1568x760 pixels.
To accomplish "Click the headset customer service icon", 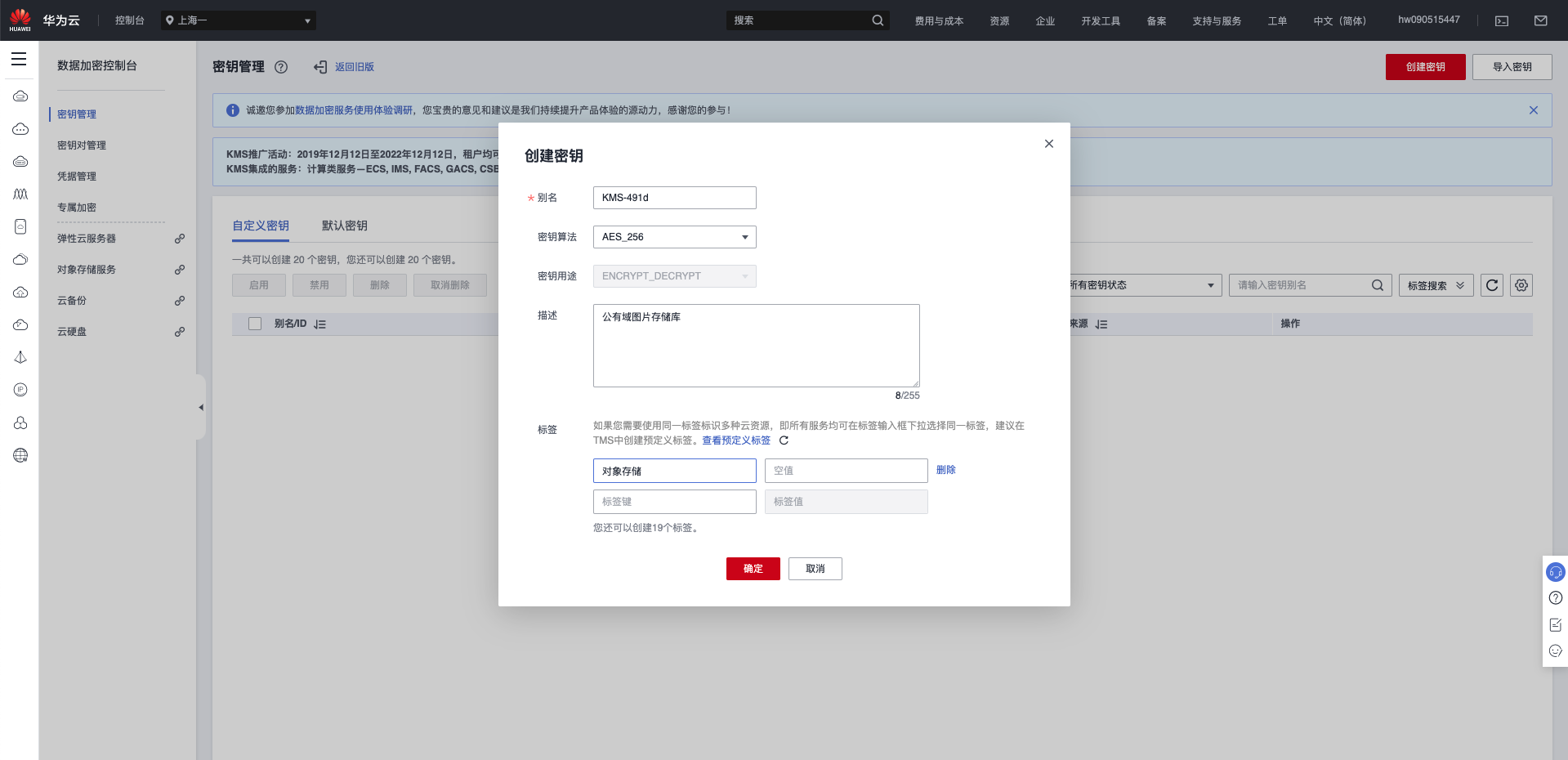I will (1555, 572).
